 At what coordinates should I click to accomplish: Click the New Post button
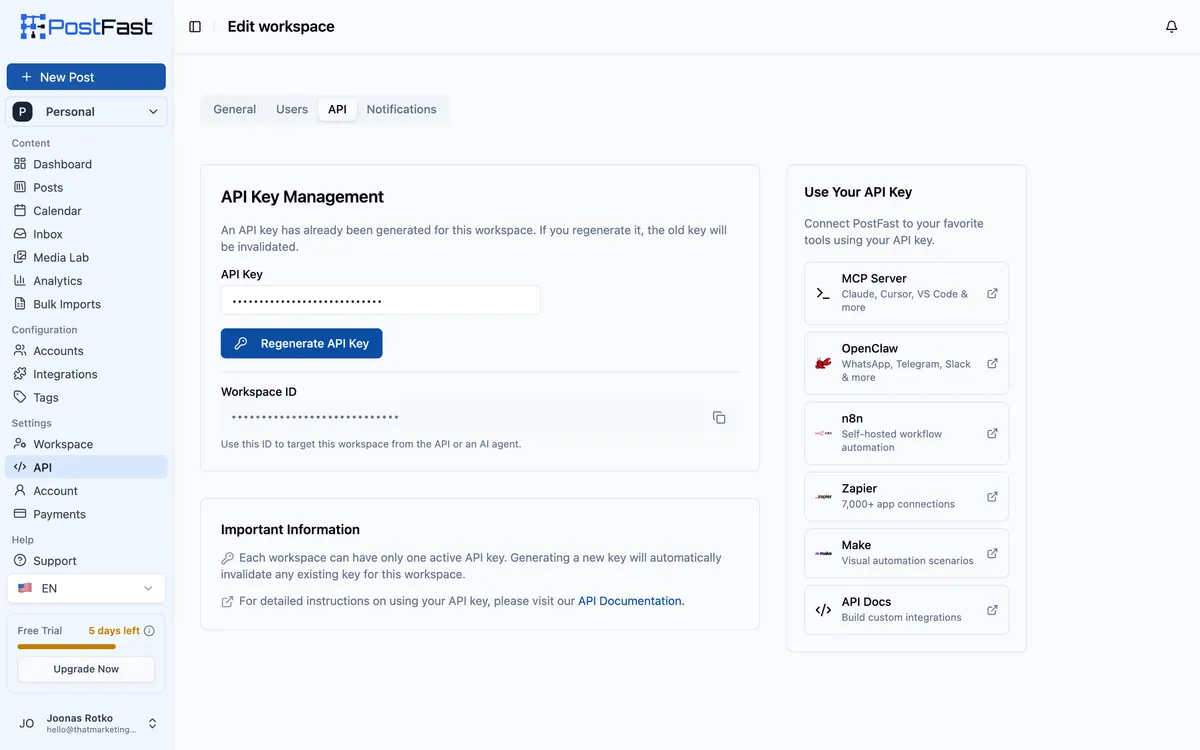86,77
